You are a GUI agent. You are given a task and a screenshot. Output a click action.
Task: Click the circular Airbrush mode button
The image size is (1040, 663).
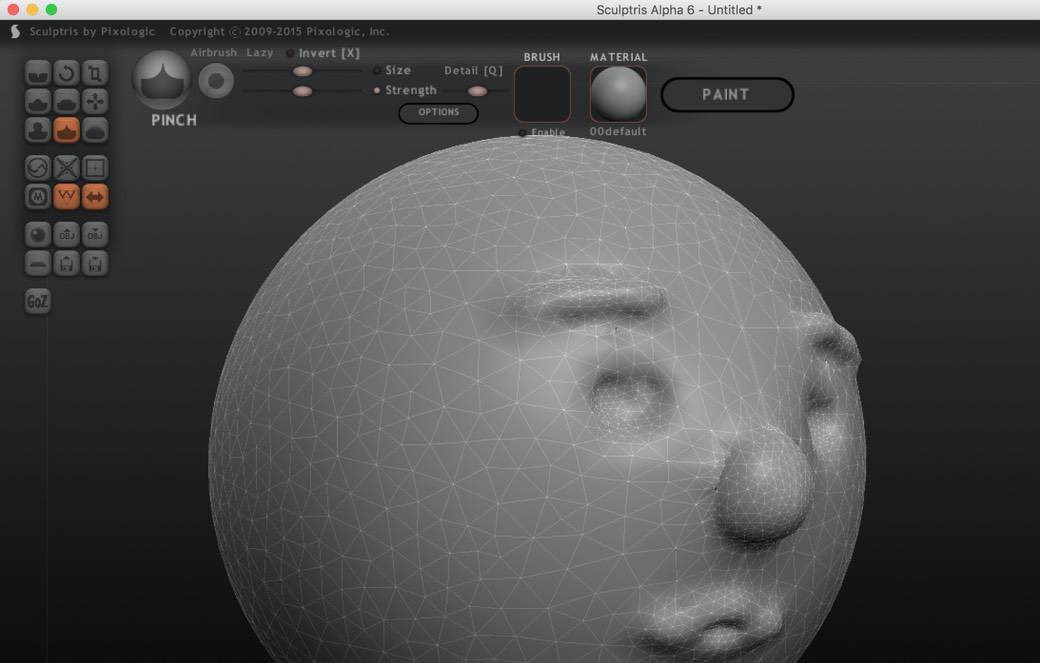coord(216,81)
